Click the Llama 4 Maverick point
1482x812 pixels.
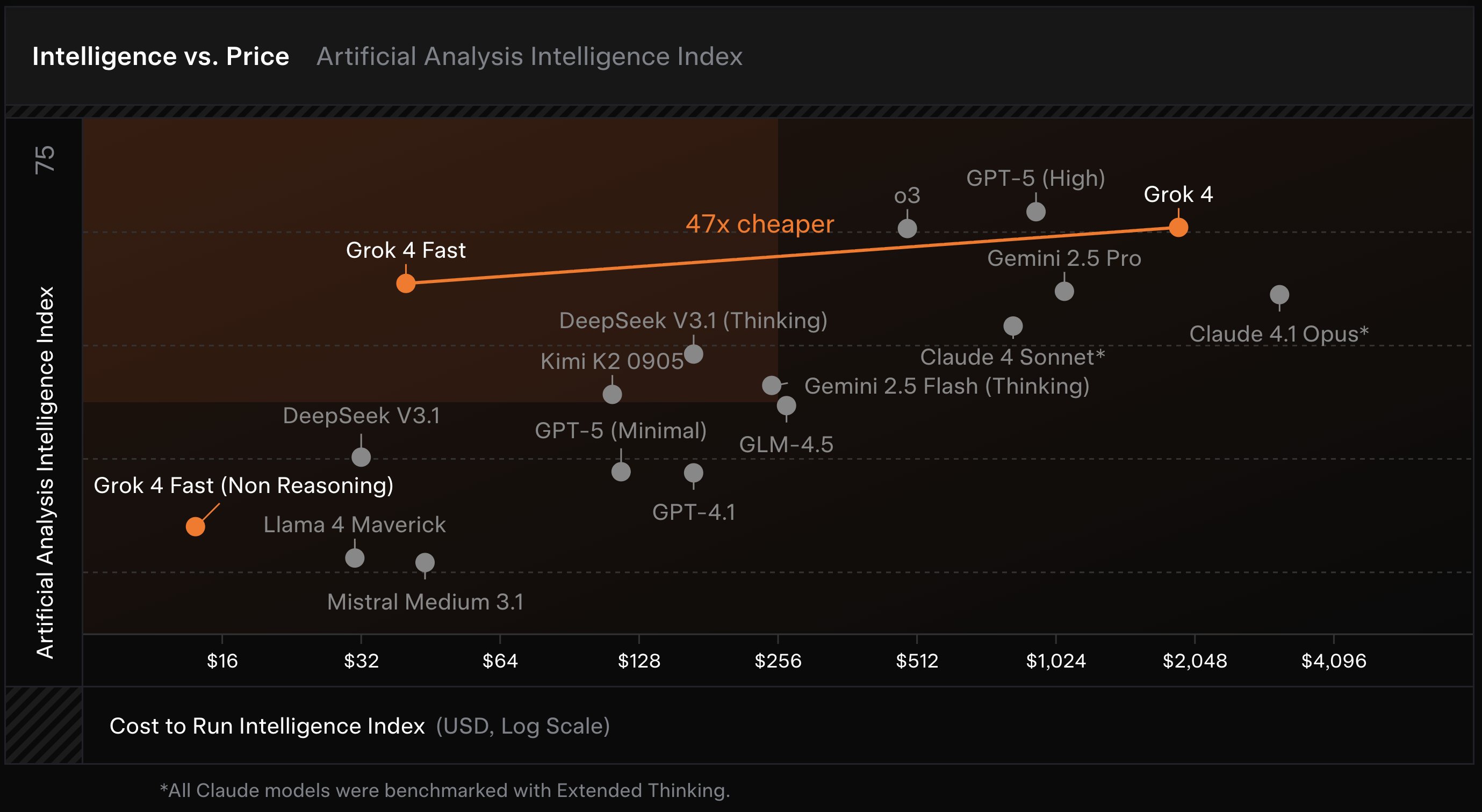(355, 558)
